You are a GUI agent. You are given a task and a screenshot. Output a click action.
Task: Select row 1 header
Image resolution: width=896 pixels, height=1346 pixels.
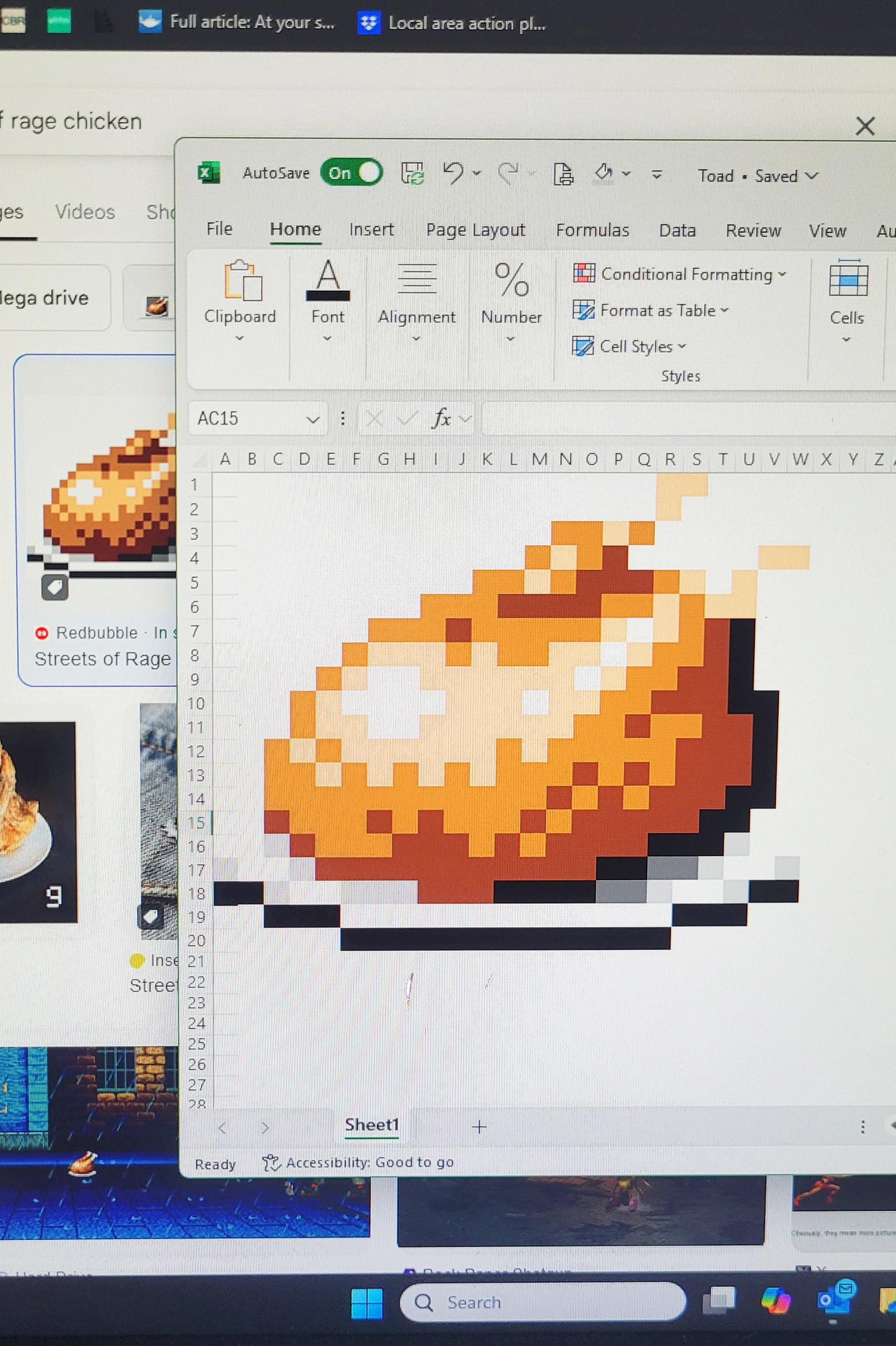(x=195, y=485)
